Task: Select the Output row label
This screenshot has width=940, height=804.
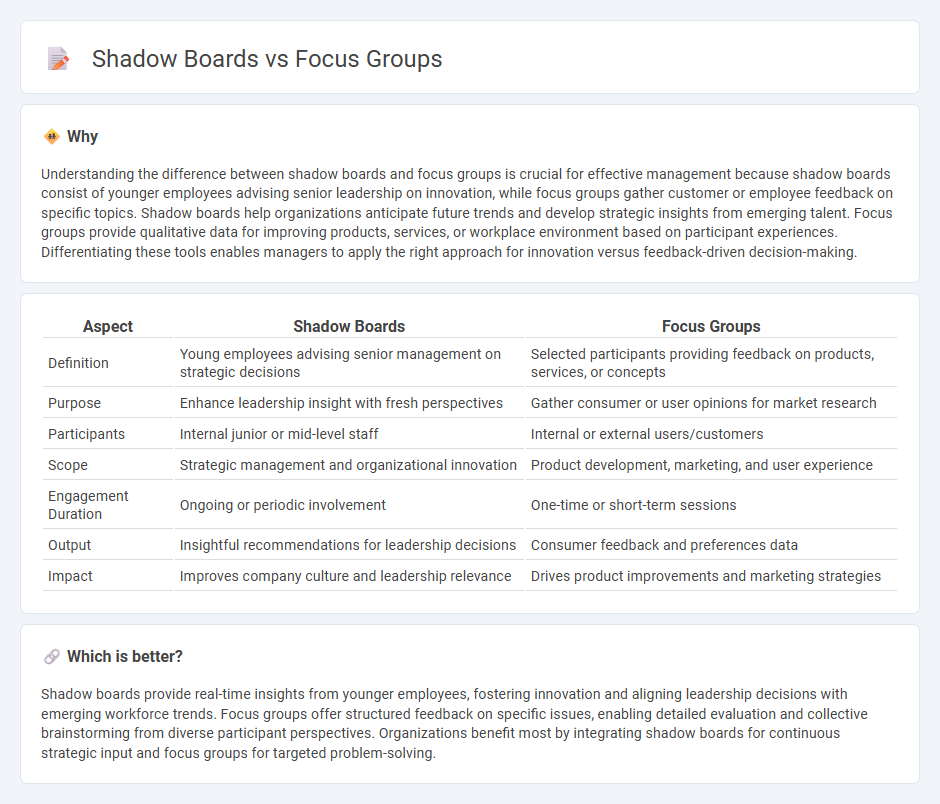Action: [70, 545]
